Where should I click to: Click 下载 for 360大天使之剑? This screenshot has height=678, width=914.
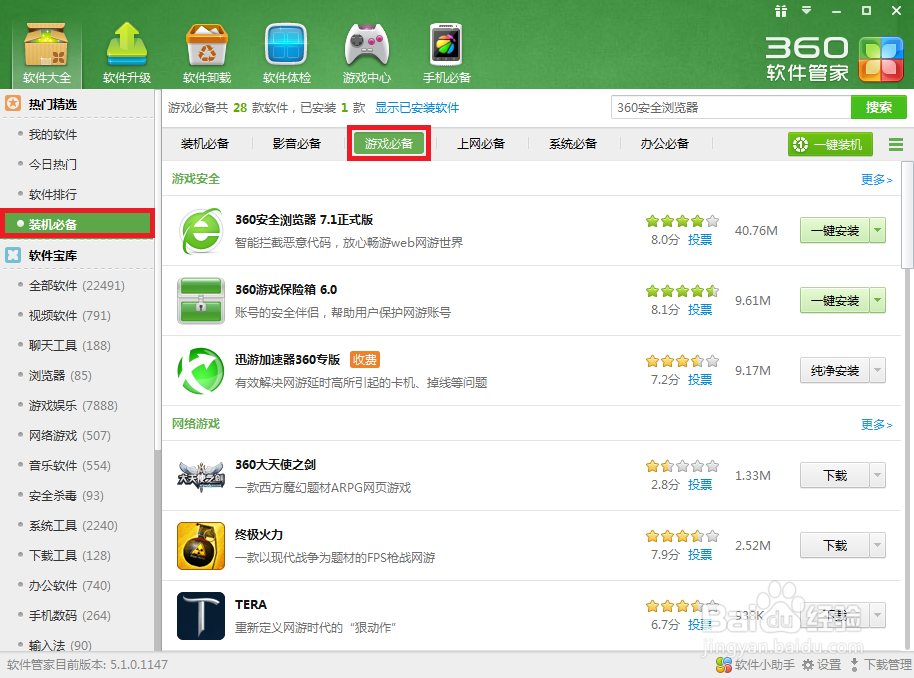tap(835, 475)
